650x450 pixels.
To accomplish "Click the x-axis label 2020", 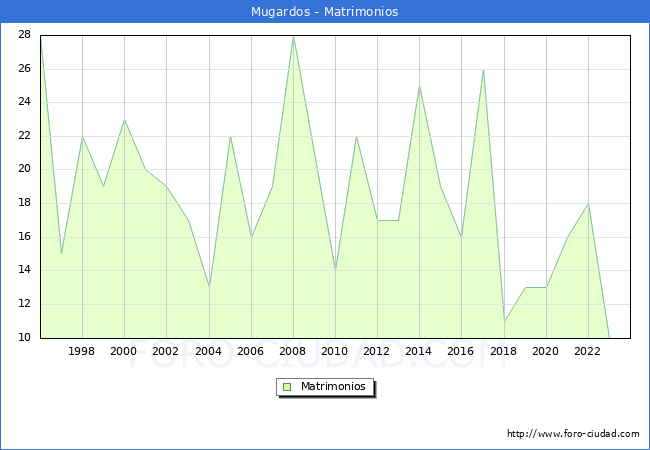I will 546,351.
